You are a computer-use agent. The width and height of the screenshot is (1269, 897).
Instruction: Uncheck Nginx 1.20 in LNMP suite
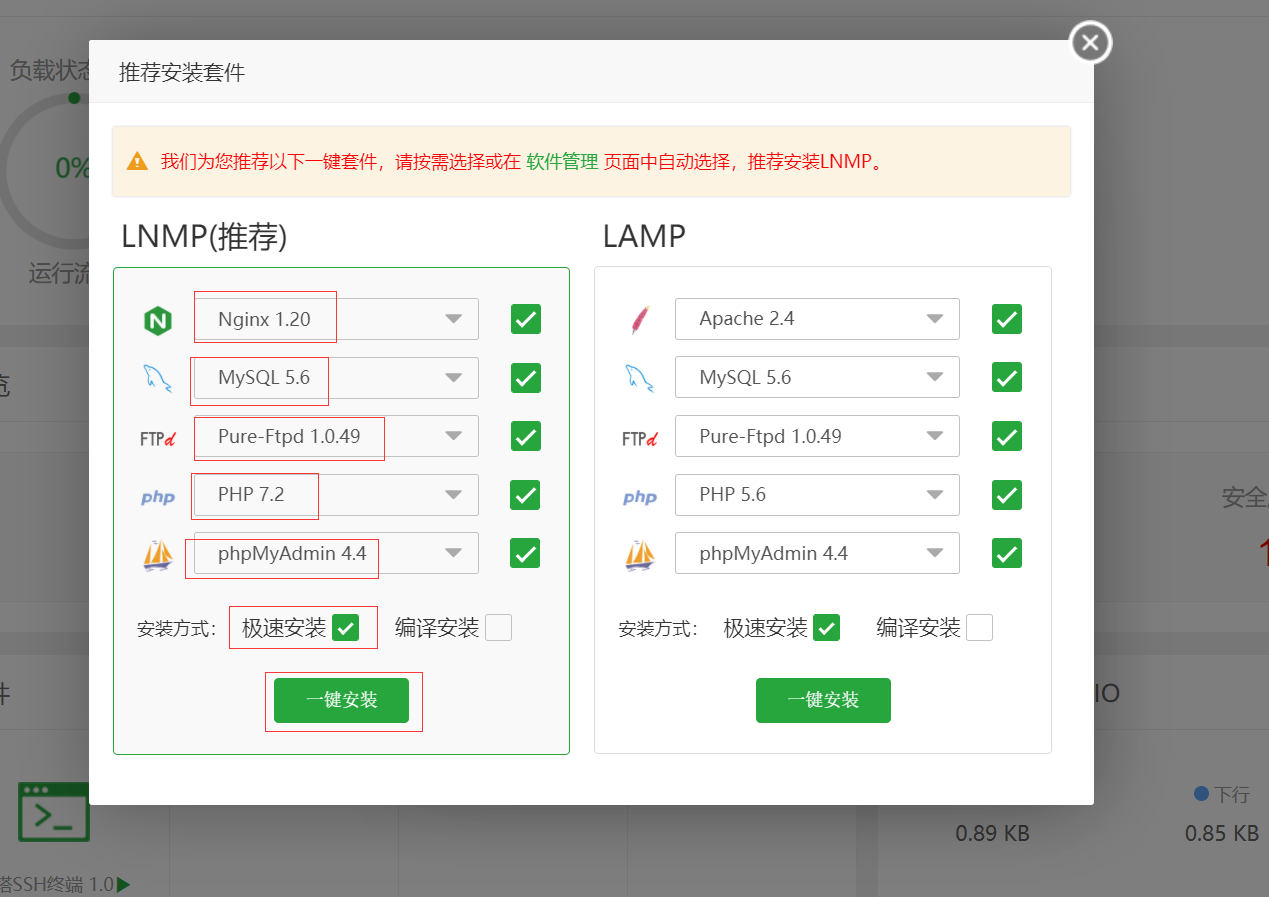click(525, 319)
